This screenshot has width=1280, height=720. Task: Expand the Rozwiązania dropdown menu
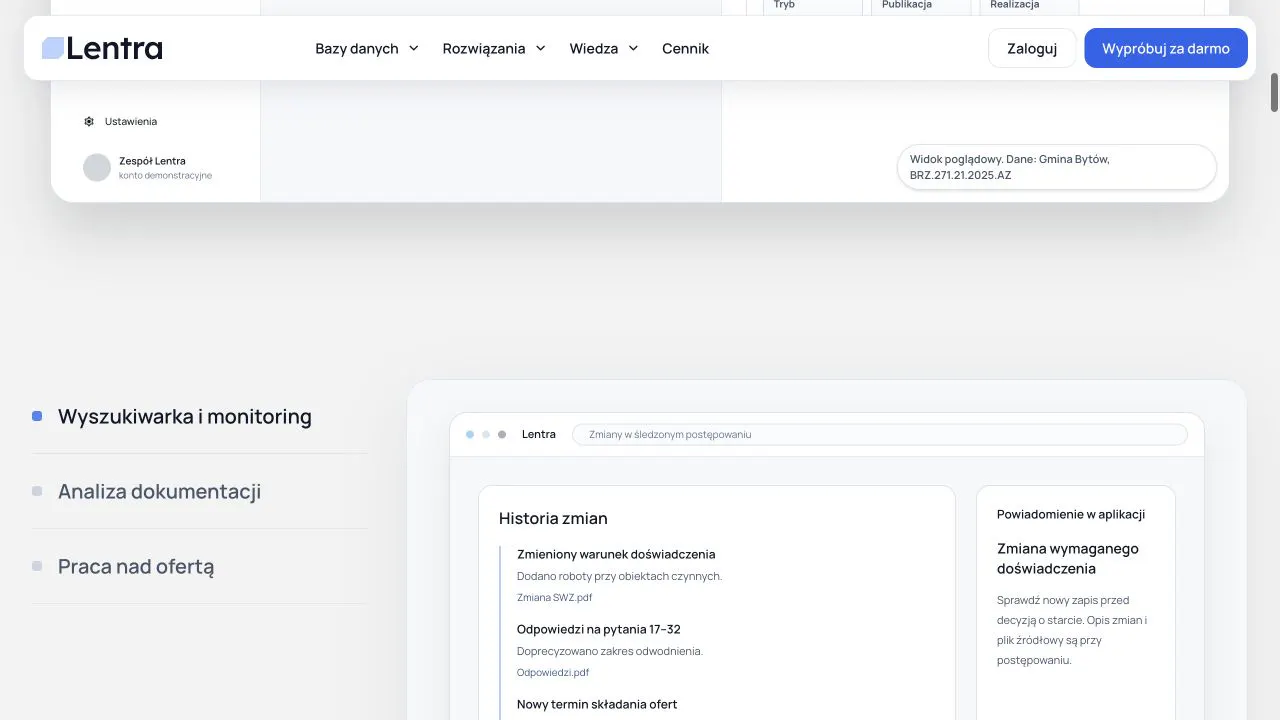(494, 48)
